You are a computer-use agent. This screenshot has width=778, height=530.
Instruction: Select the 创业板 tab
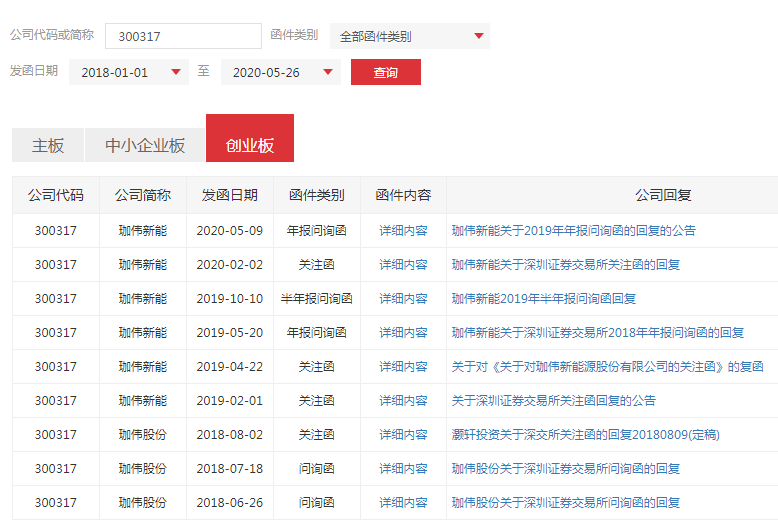[250, 138]
